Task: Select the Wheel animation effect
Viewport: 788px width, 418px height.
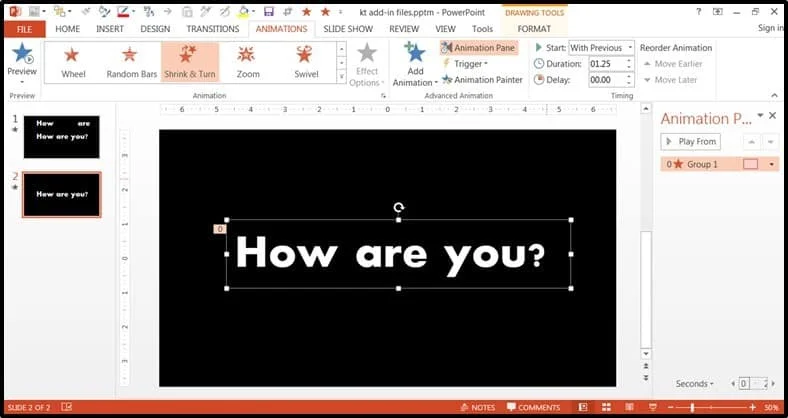Action: [73, 62]
